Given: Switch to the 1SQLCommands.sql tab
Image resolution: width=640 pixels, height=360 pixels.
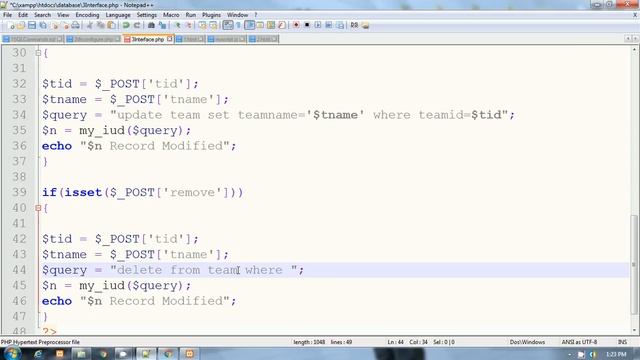Looking at the screenshot, I should (33, 39).
